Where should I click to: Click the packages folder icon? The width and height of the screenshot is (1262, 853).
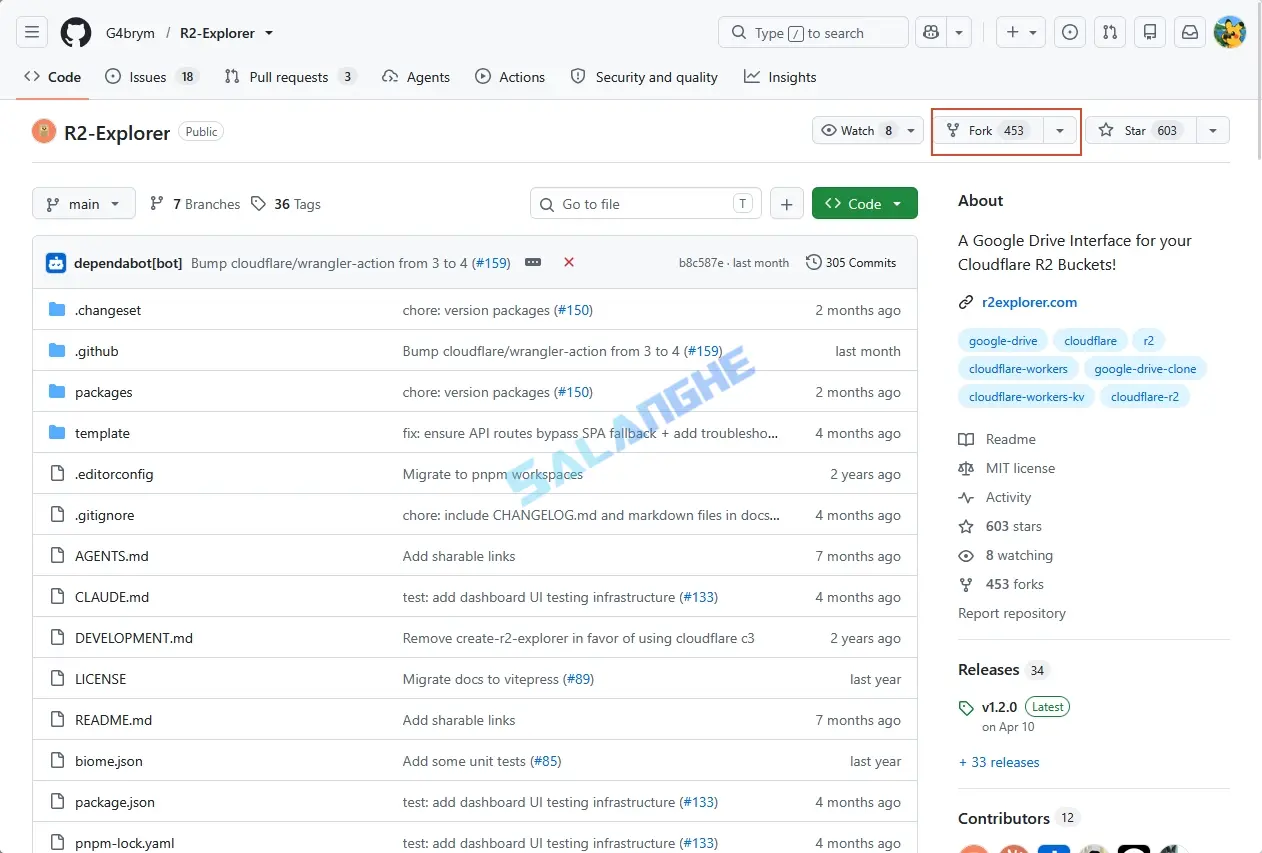click(57, 392)
